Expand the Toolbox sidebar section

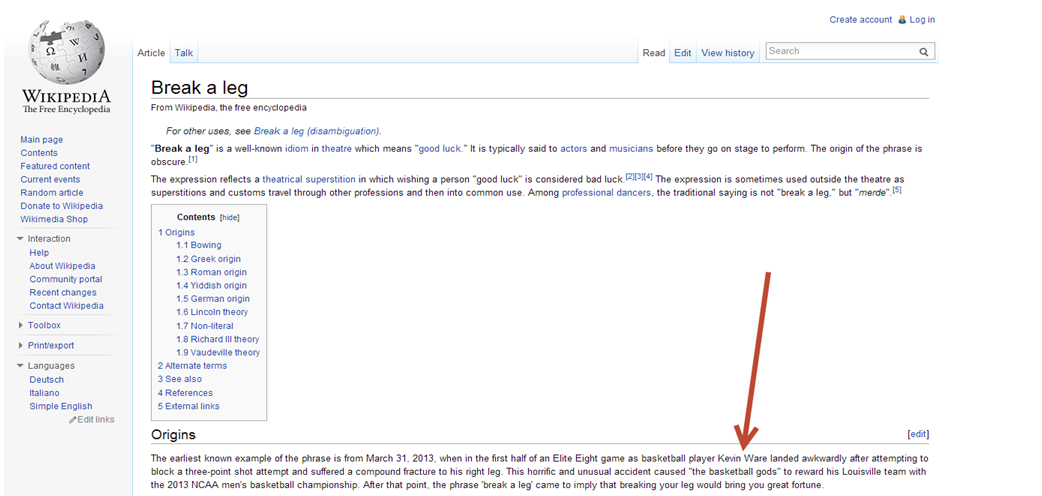pyautogui.click(x=20, y=325)
